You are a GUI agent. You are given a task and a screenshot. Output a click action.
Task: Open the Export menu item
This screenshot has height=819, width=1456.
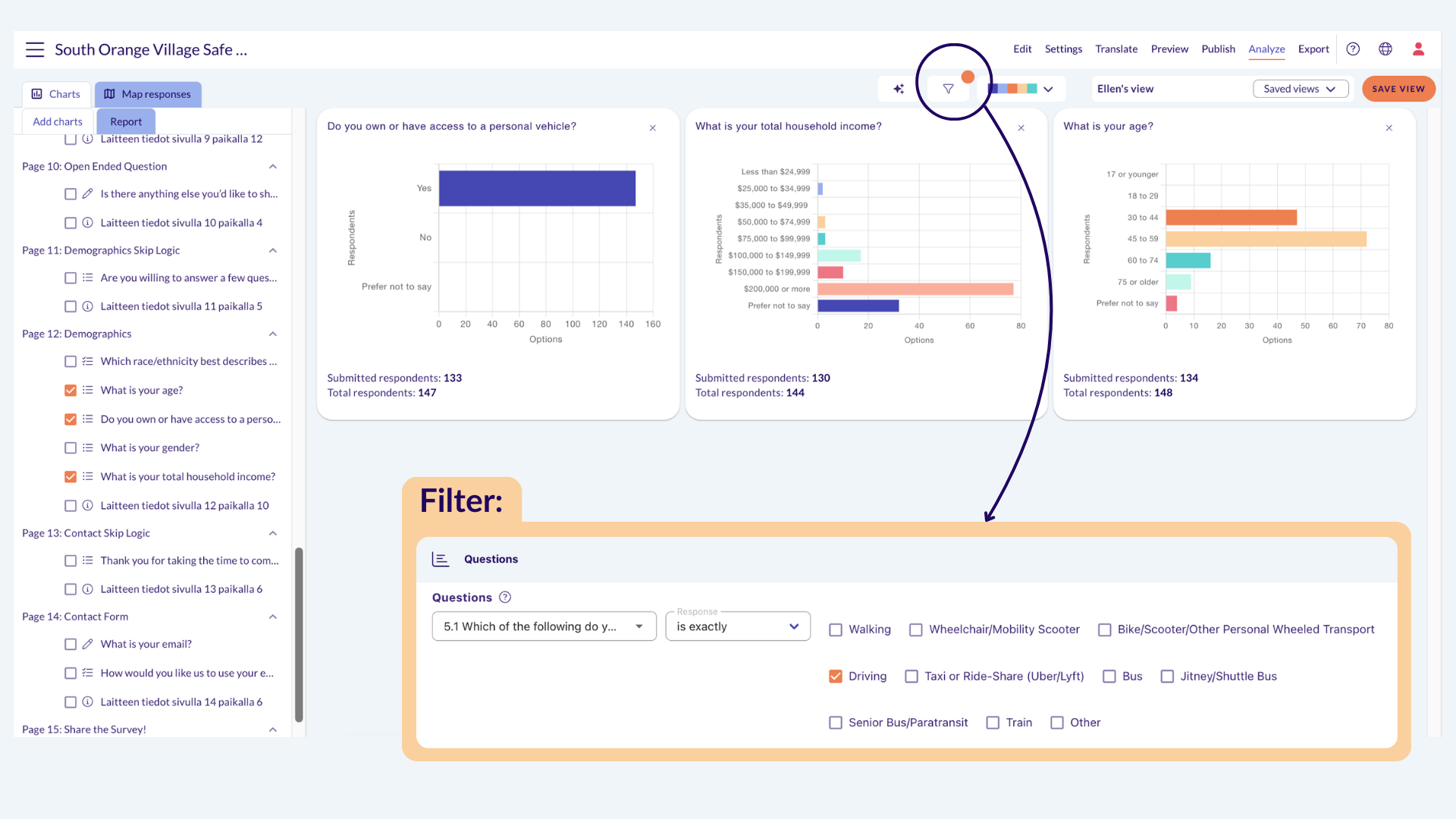tap(1313, 49)
